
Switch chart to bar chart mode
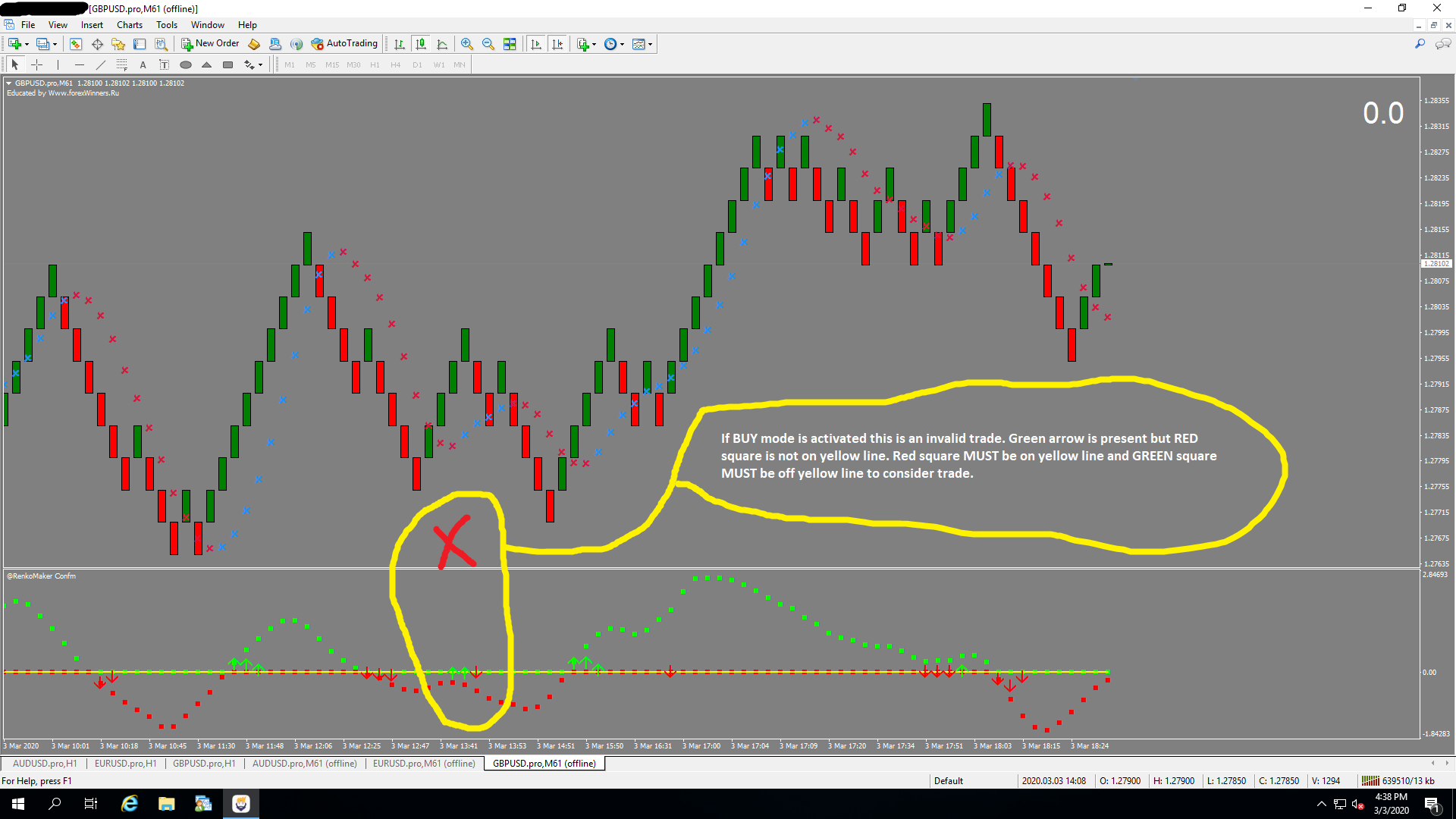[x=400, y=44]
